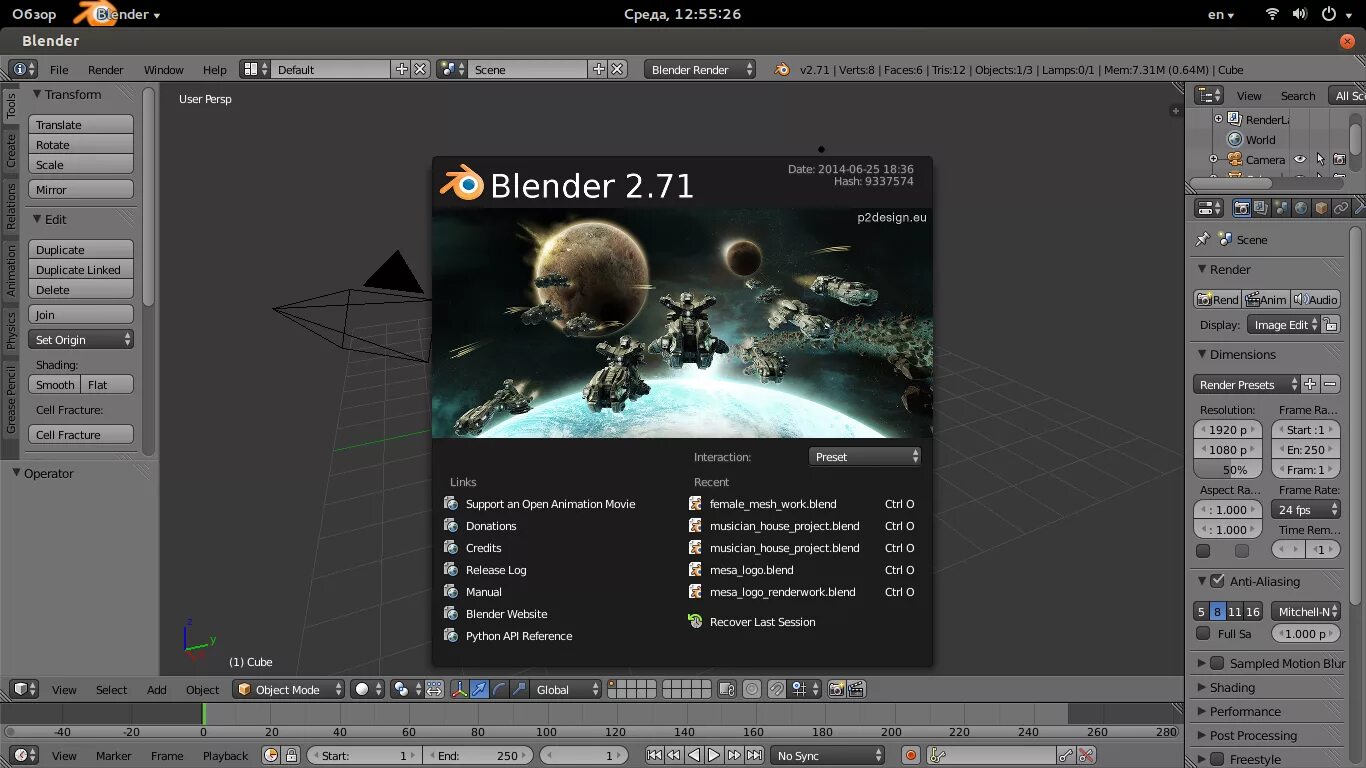The height and width of the screenshot is (768, 1366).
Task: Switch to the Physics tab in tool shelf
Action: point(11,329)
